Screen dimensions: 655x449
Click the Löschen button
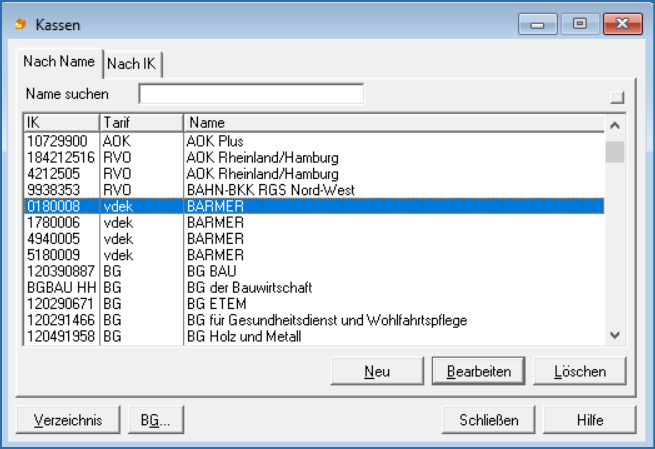click(x=580, y=371)
